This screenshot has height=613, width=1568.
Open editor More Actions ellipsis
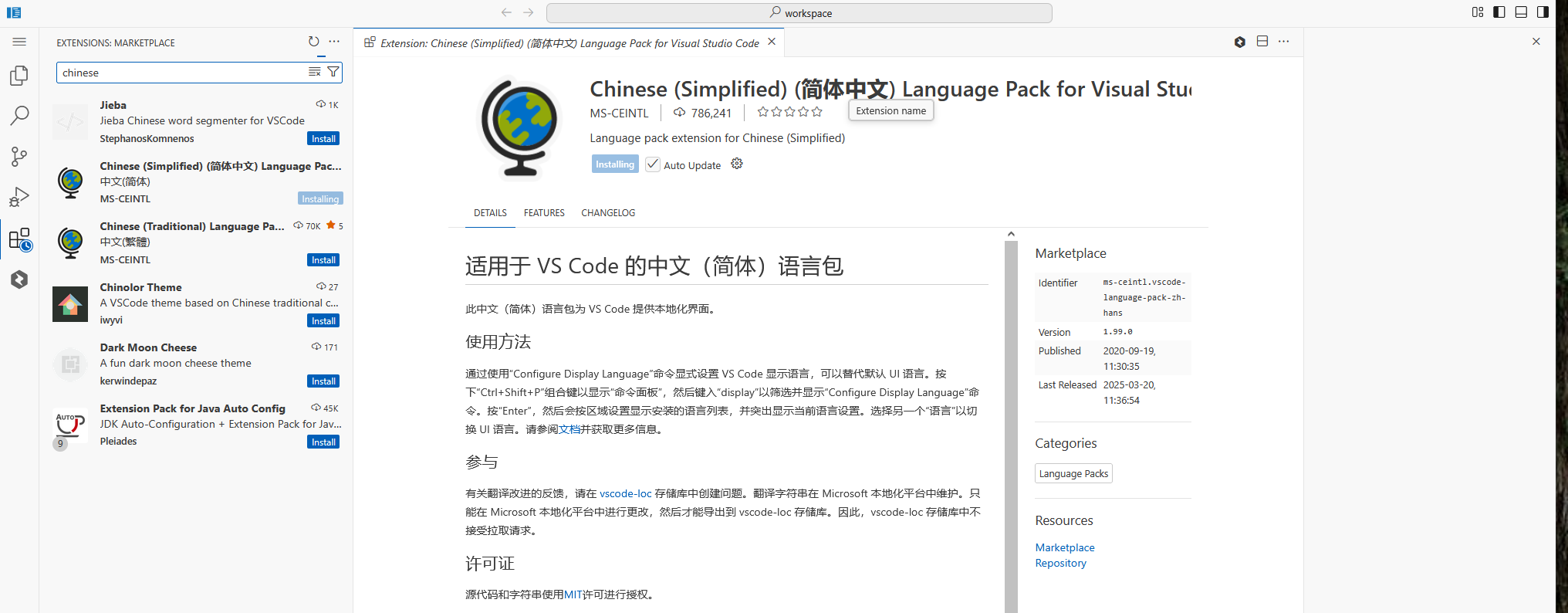point(1284,42)
